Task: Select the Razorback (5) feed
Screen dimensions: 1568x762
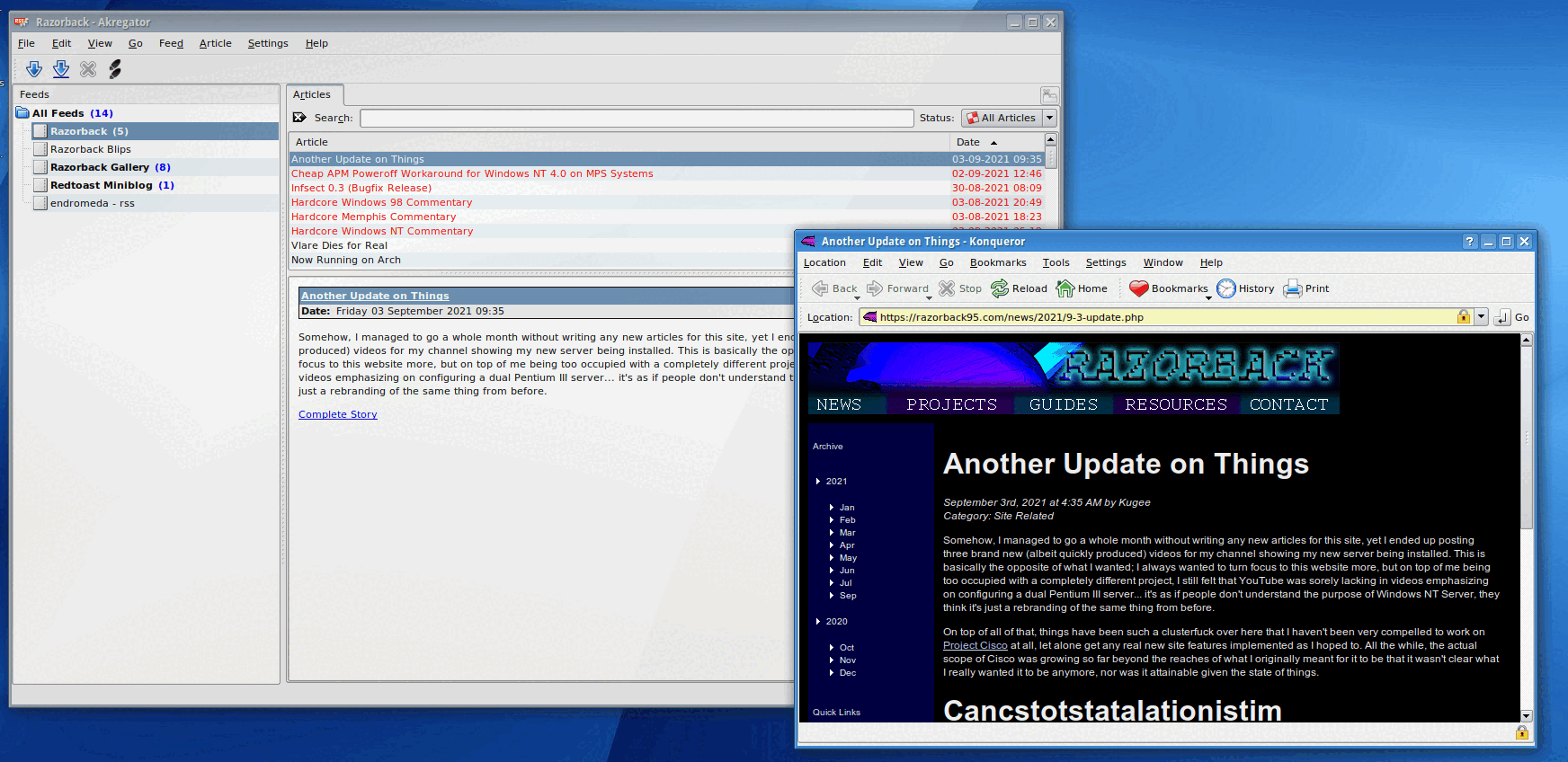Action: point(155,131)
